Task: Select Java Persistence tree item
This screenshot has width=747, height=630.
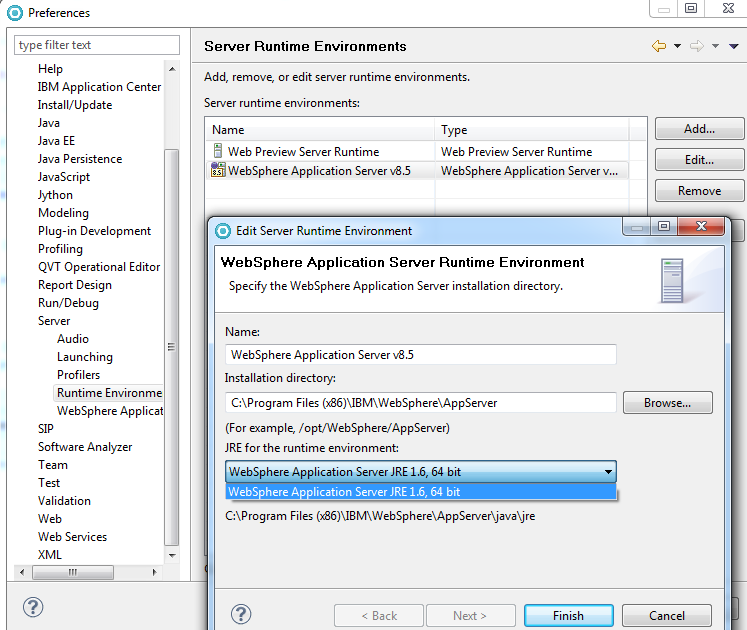Action: click(x=80, y=159)
